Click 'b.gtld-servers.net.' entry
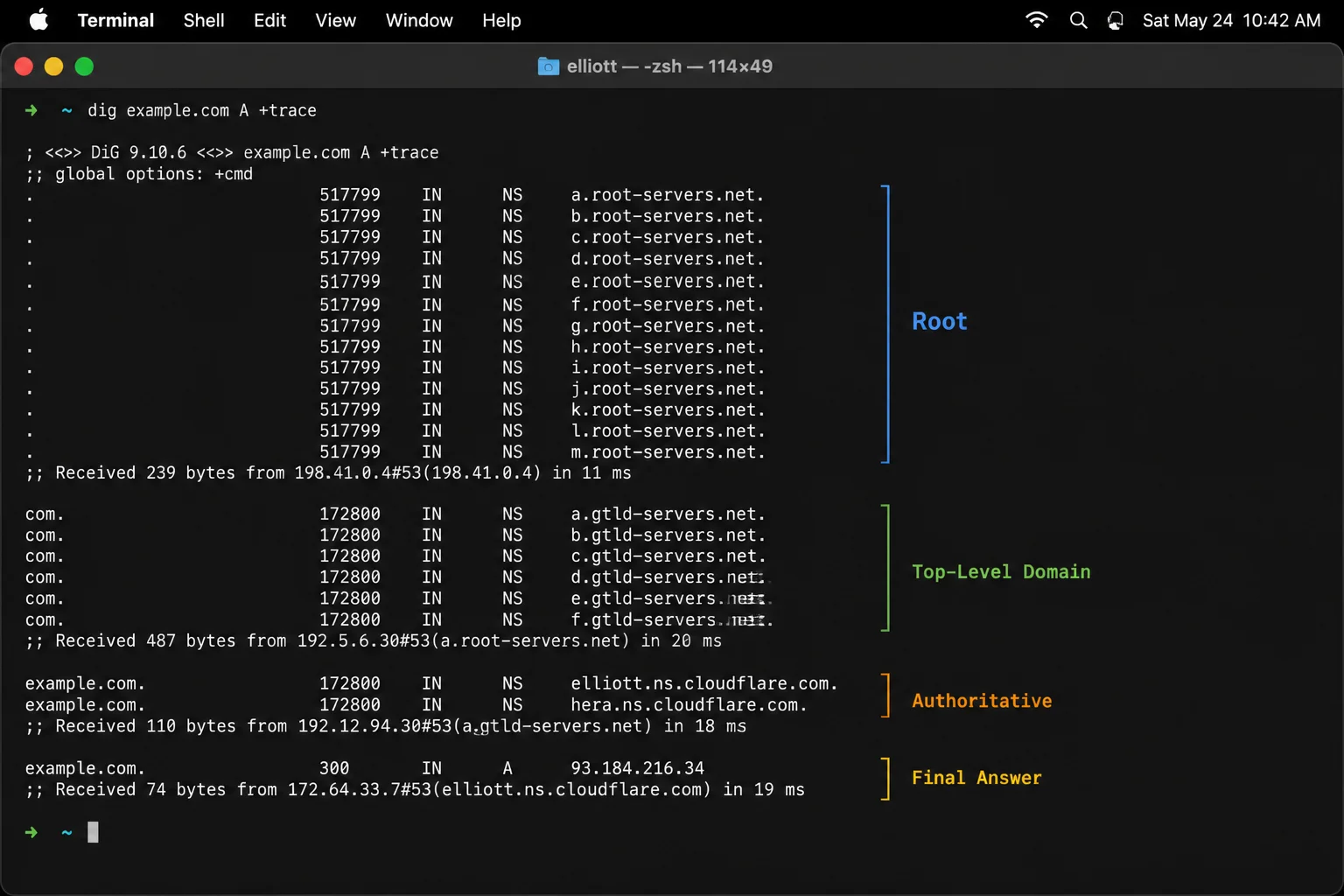The height and width of the screenshot is (896, 1344). pyautogui.click(x=668, y=535)
